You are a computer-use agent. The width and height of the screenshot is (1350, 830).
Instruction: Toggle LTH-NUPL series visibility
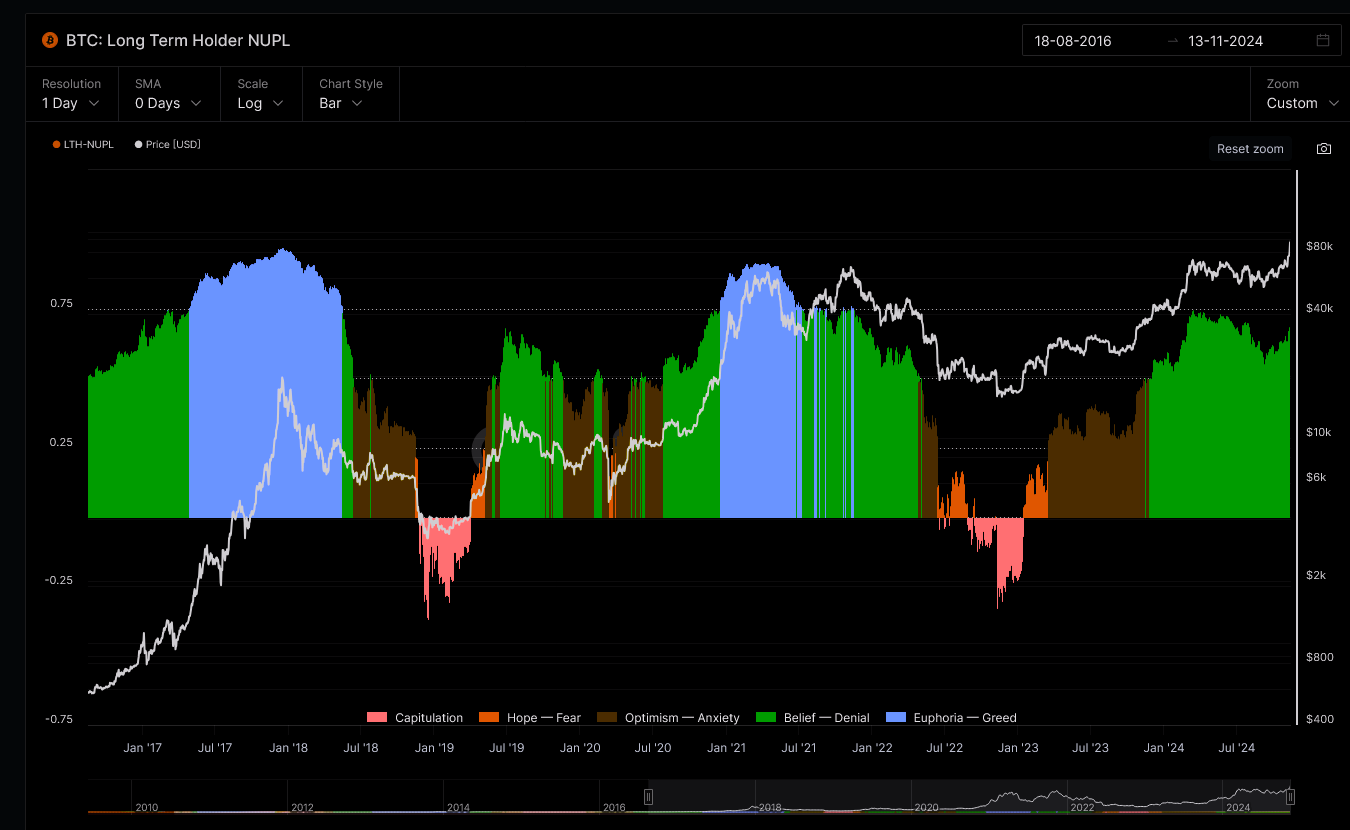tap(84, 145)
